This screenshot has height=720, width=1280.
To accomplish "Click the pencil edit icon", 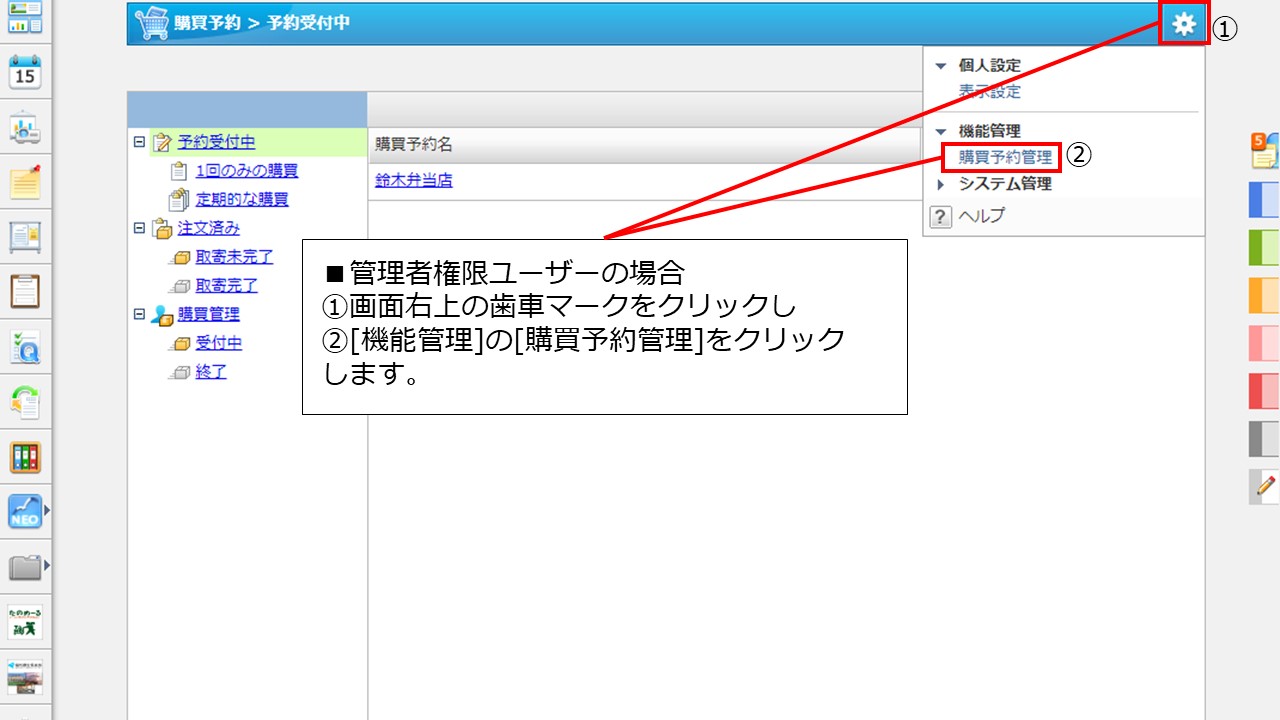I will (x=1265, y=486).
